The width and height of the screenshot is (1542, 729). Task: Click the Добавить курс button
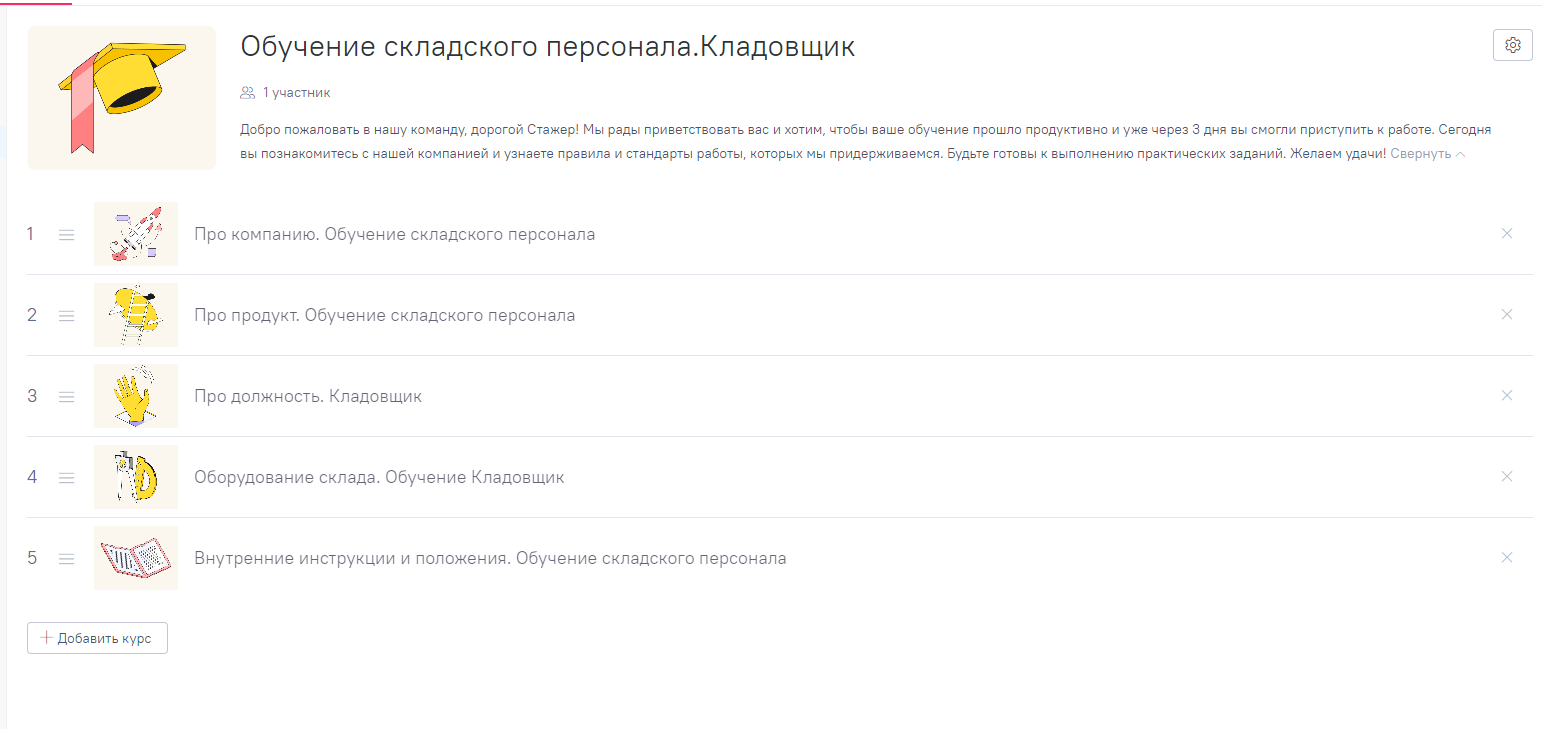97,638
